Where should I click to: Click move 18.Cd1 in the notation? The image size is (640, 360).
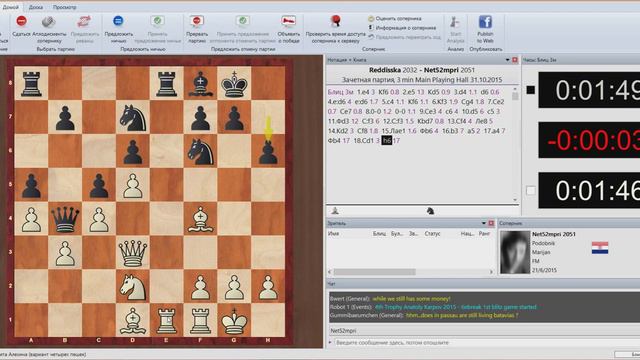click(x=364, y=140)
